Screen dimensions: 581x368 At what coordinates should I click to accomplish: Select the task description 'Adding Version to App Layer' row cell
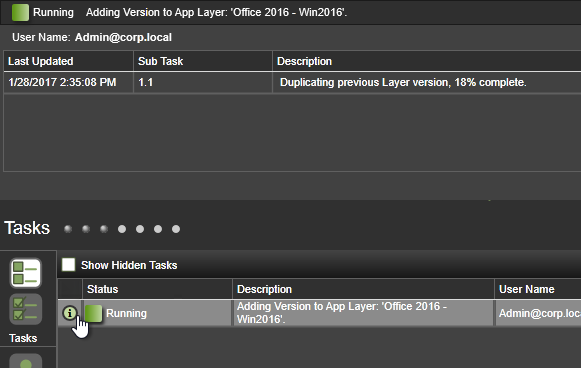363,313
